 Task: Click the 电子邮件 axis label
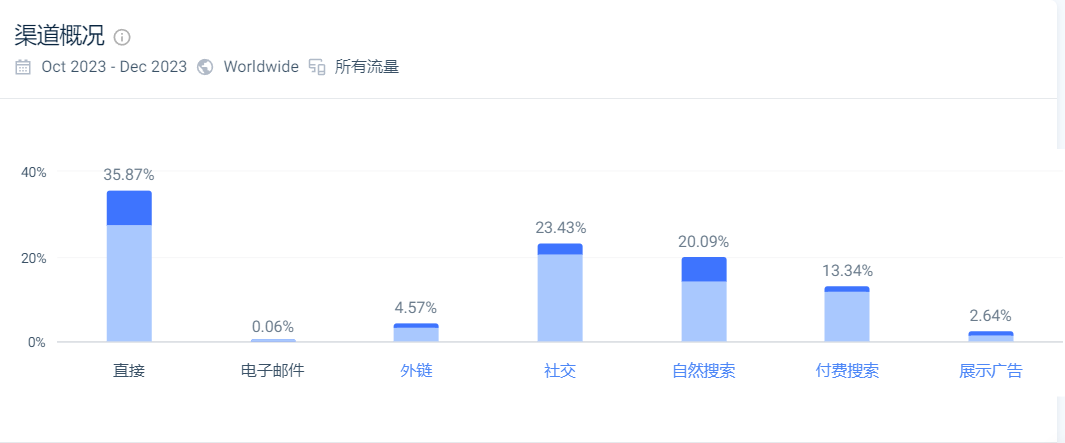272,371
